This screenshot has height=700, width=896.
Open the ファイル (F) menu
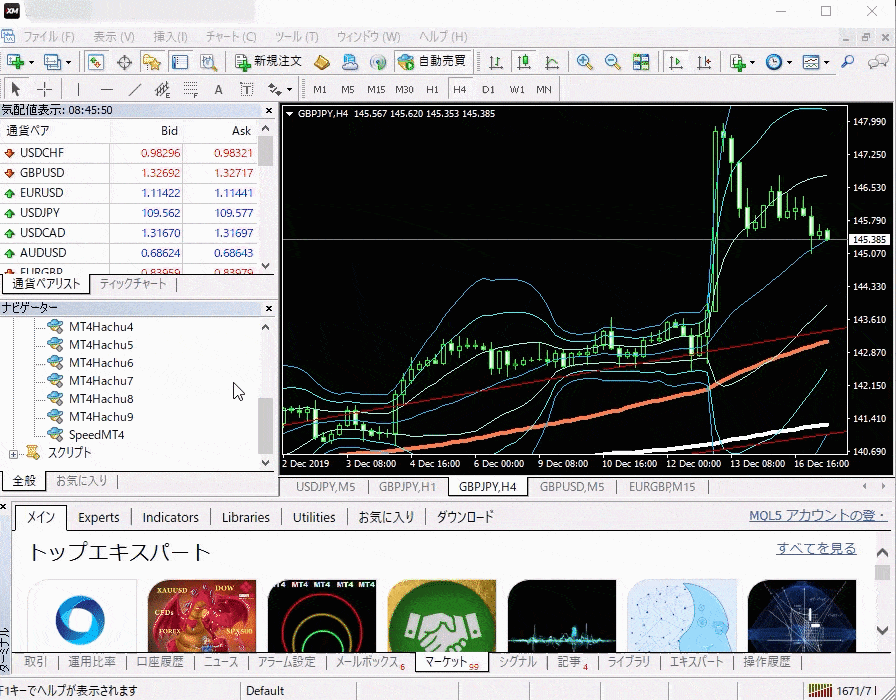(49, 37)
